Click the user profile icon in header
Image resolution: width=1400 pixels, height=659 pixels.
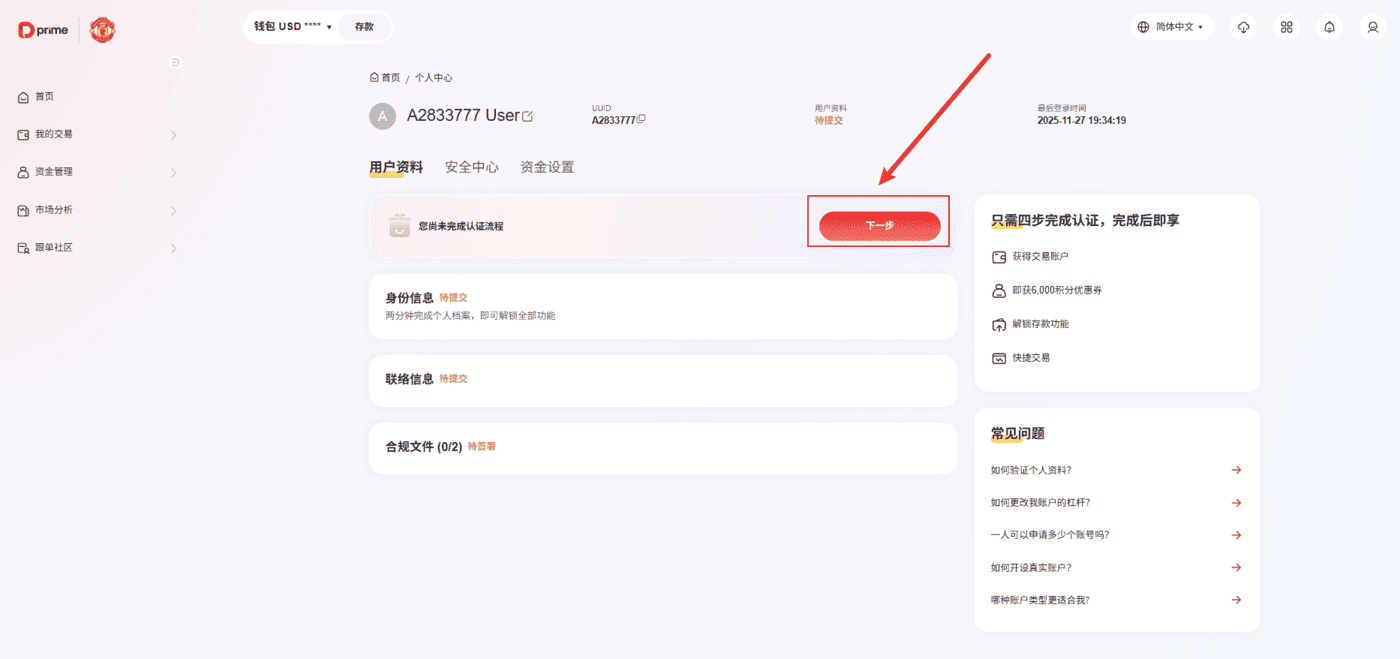(1372, 27)
